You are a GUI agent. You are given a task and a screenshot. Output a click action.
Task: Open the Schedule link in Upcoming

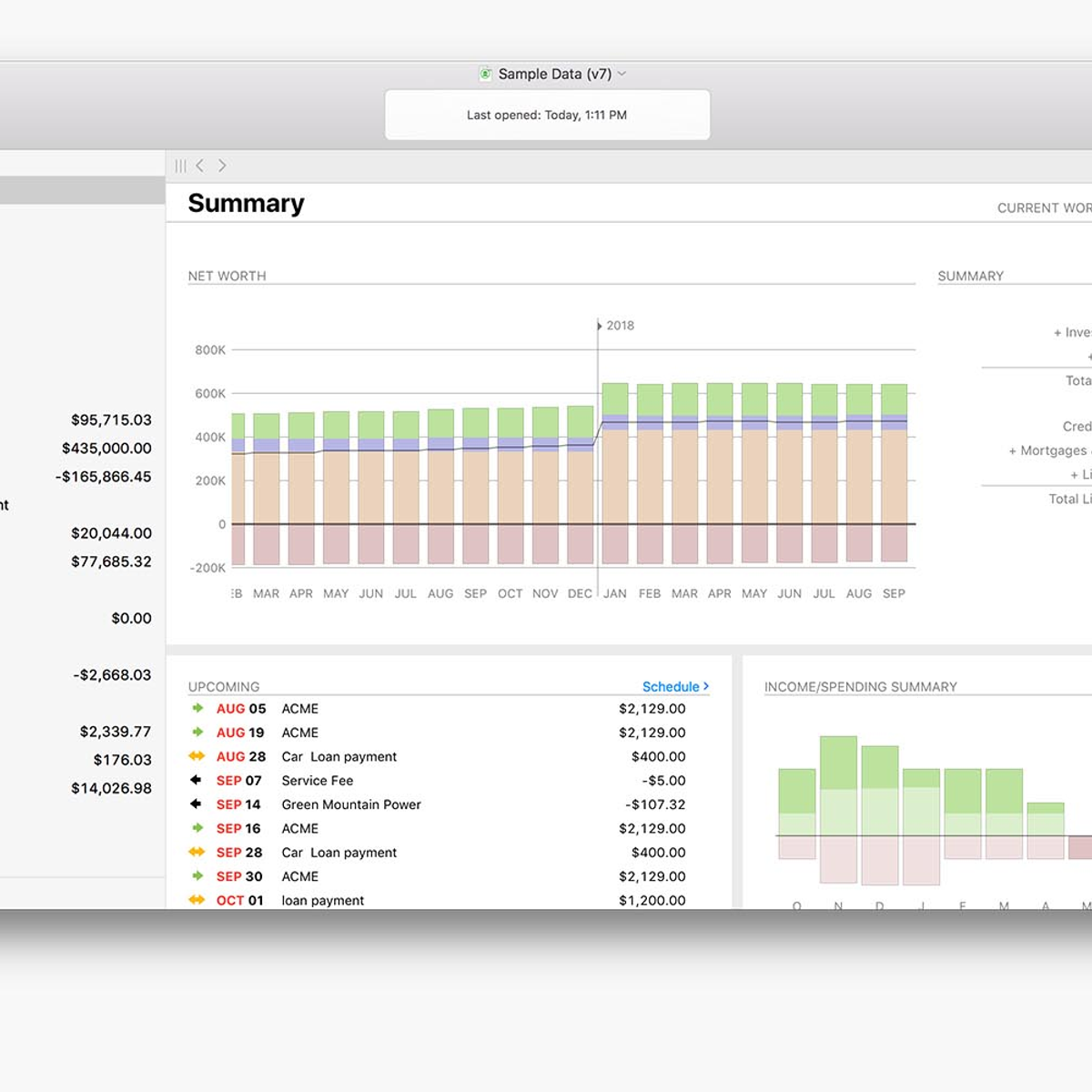coord(675,686)
